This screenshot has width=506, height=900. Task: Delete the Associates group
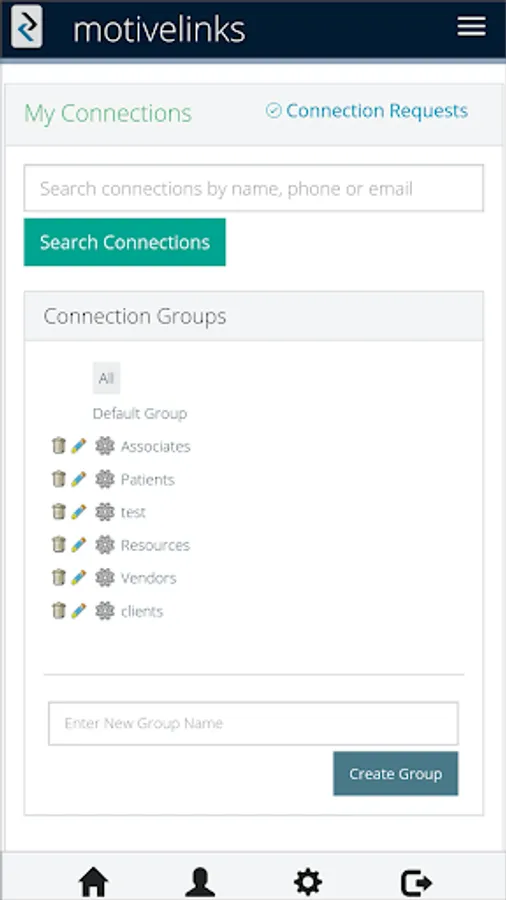[x=59, y=446]
